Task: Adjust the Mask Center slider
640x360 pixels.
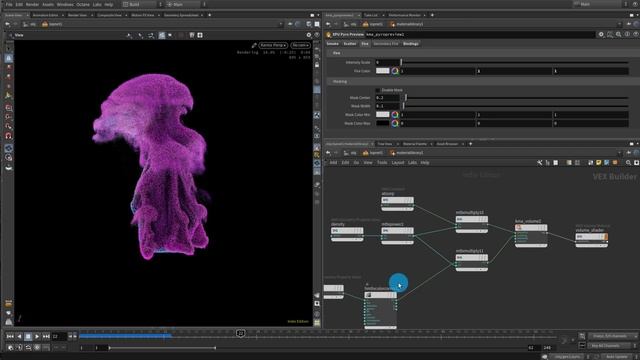Action: [x=514, y=98]
